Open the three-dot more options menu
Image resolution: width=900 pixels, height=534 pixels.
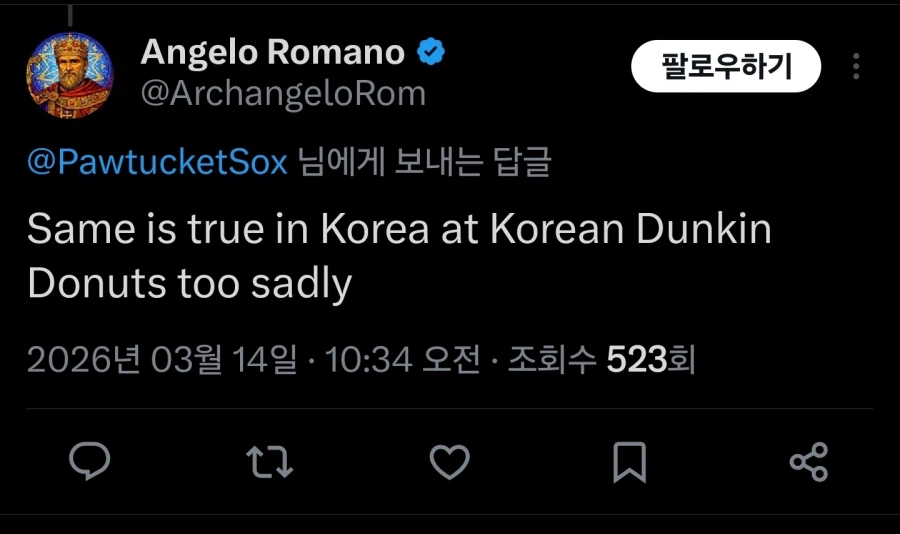click(856, 67)
